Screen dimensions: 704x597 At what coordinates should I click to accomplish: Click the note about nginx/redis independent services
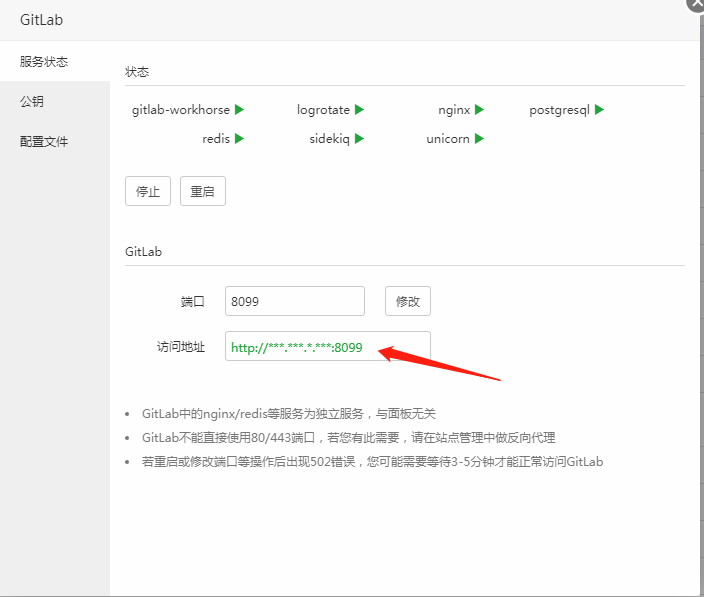click(289, 413)
